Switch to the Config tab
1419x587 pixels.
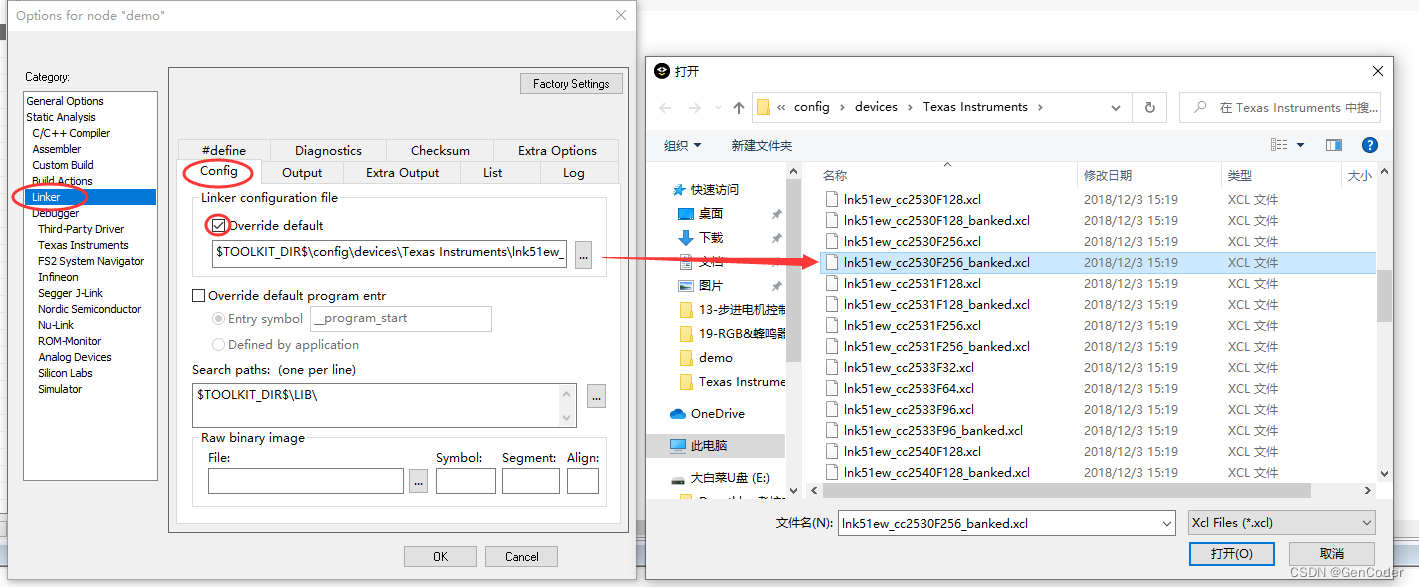pos(219,171)
